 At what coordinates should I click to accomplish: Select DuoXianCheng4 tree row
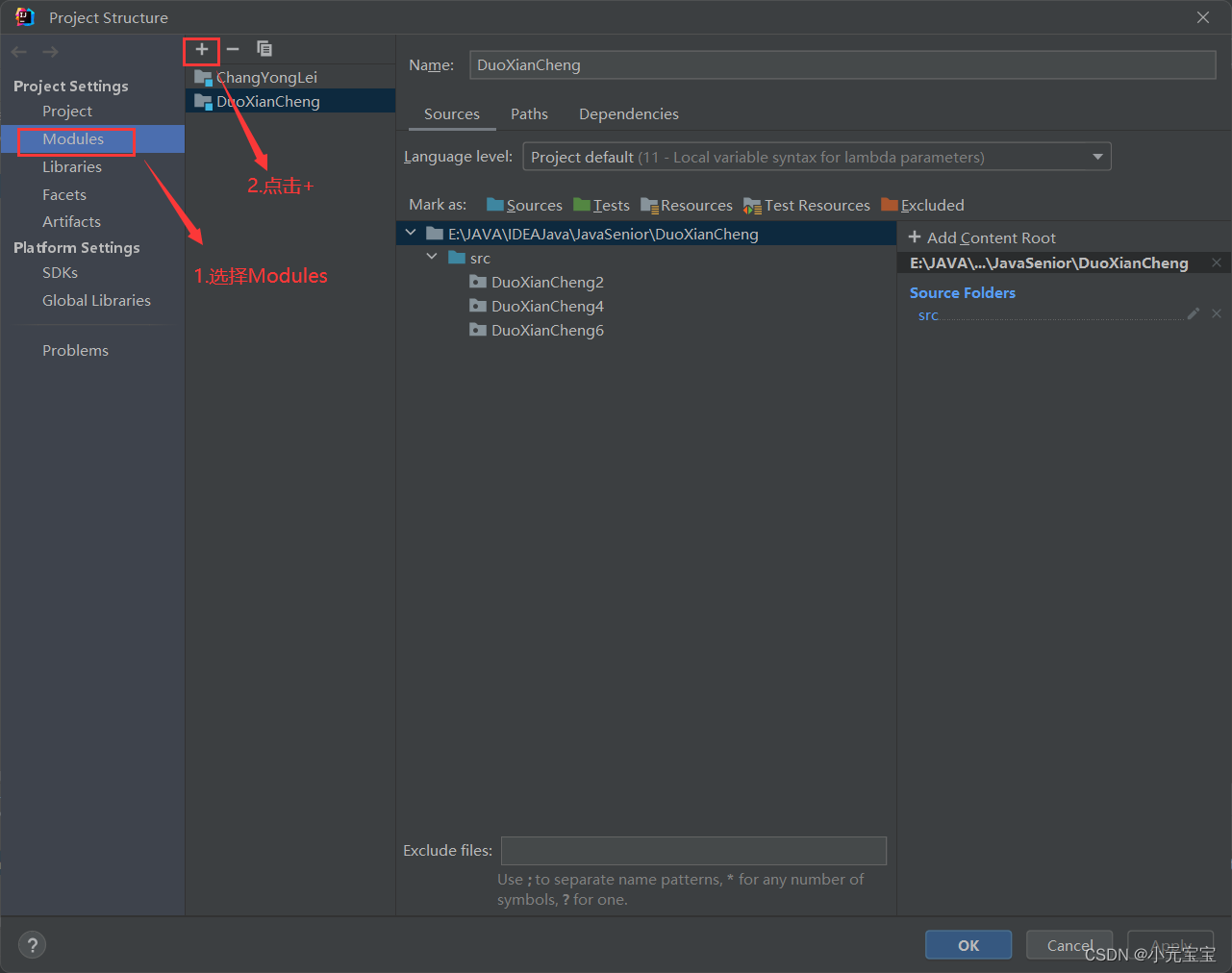(x=646, y=306)
